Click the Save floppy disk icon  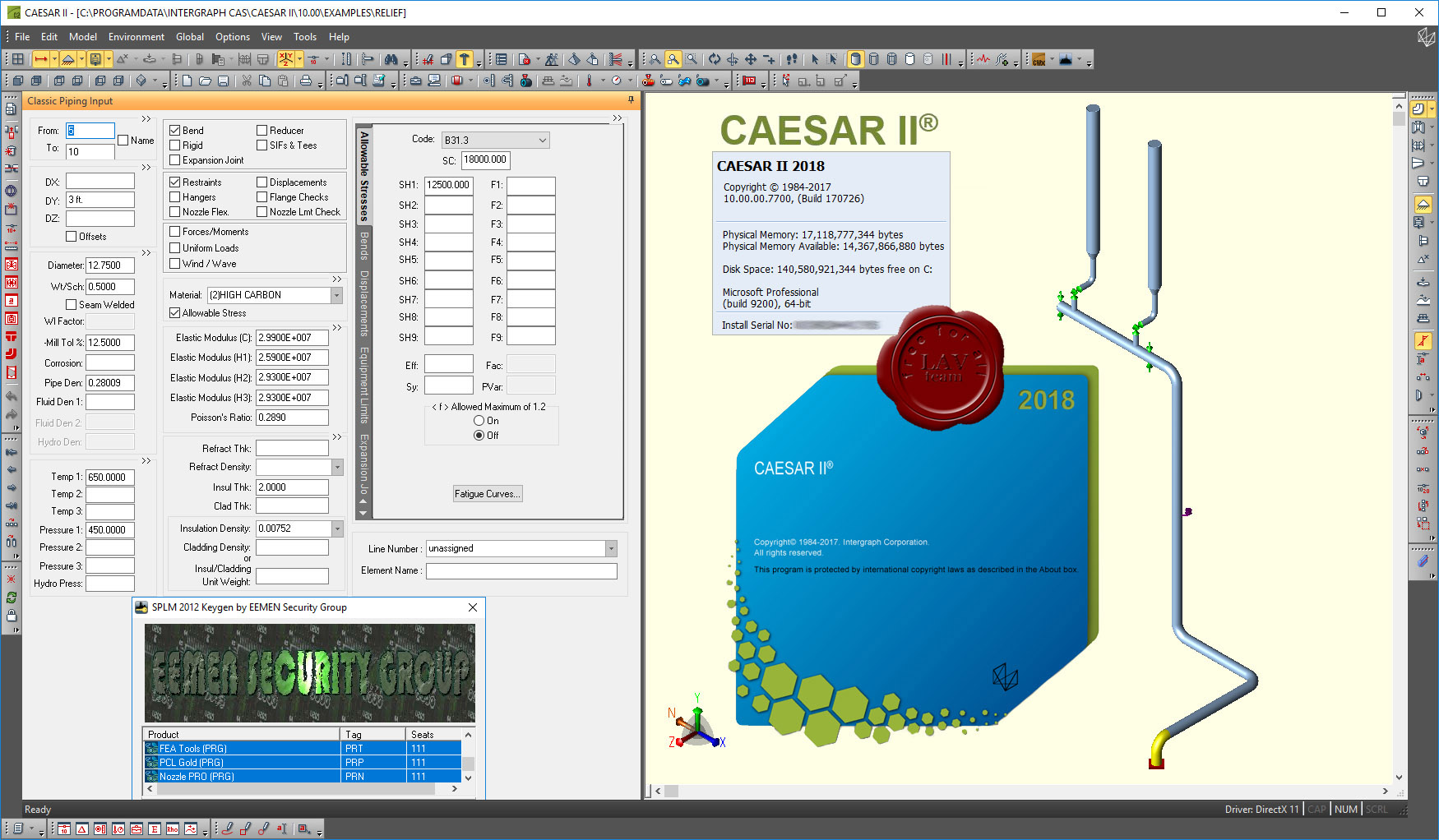click(x=224, y=81)
